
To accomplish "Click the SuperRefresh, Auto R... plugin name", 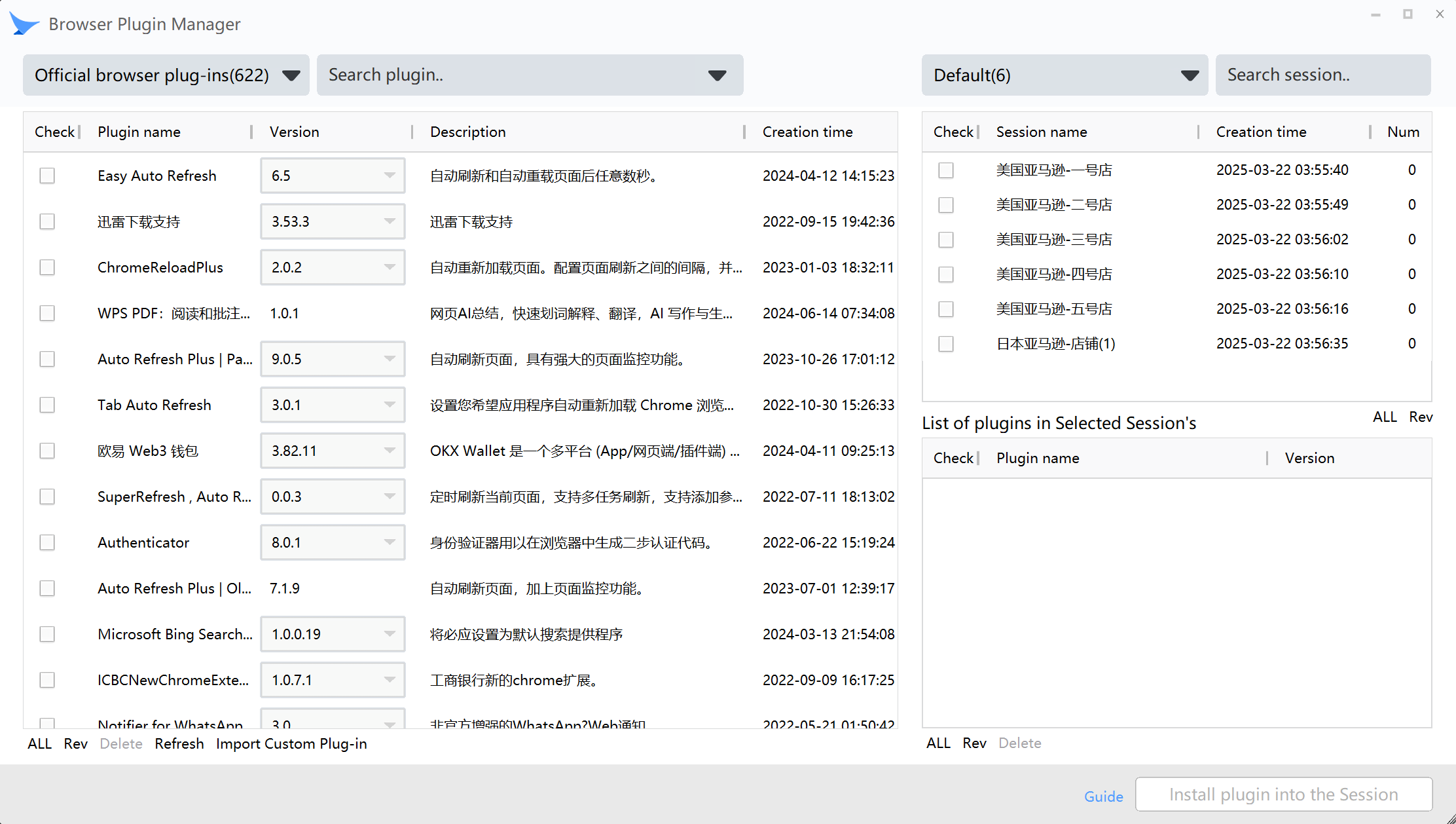I will tap(174, 496).
